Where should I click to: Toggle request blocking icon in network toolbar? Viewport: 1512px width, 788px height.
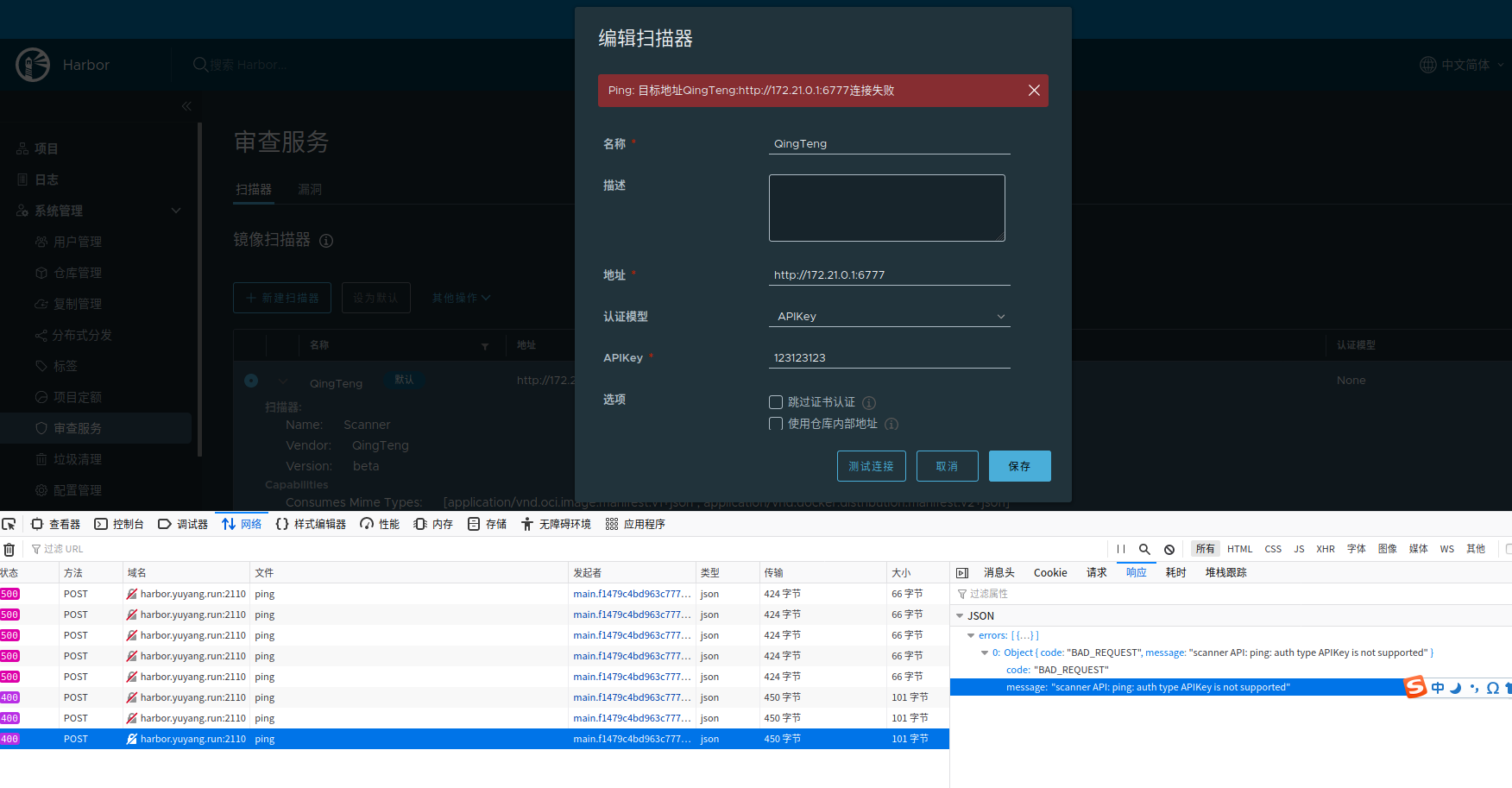point(1169,549)
